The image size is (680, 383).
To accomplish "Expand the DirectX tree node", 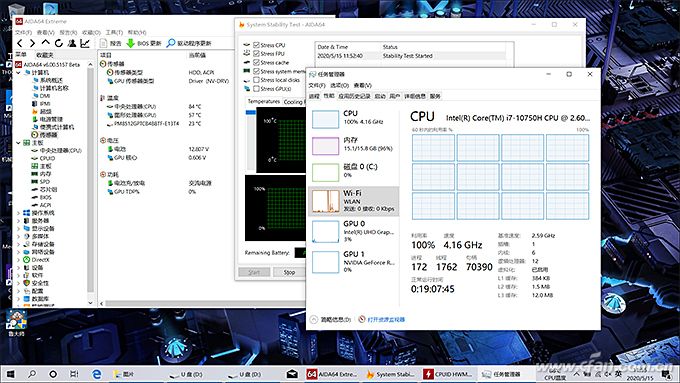I will click(x=18, y=260).
